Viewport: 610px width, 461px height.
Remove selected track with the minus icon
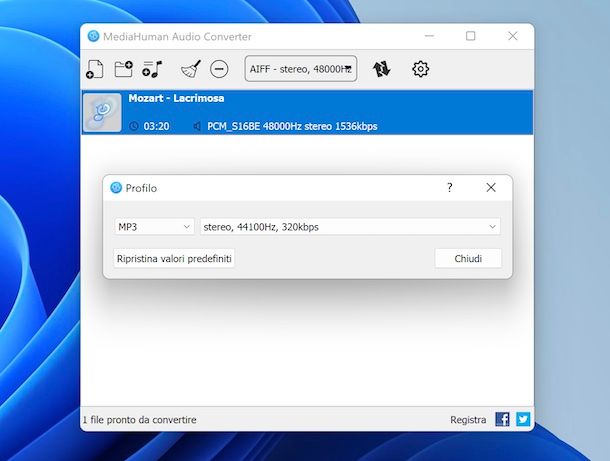(x=219, y=69)
